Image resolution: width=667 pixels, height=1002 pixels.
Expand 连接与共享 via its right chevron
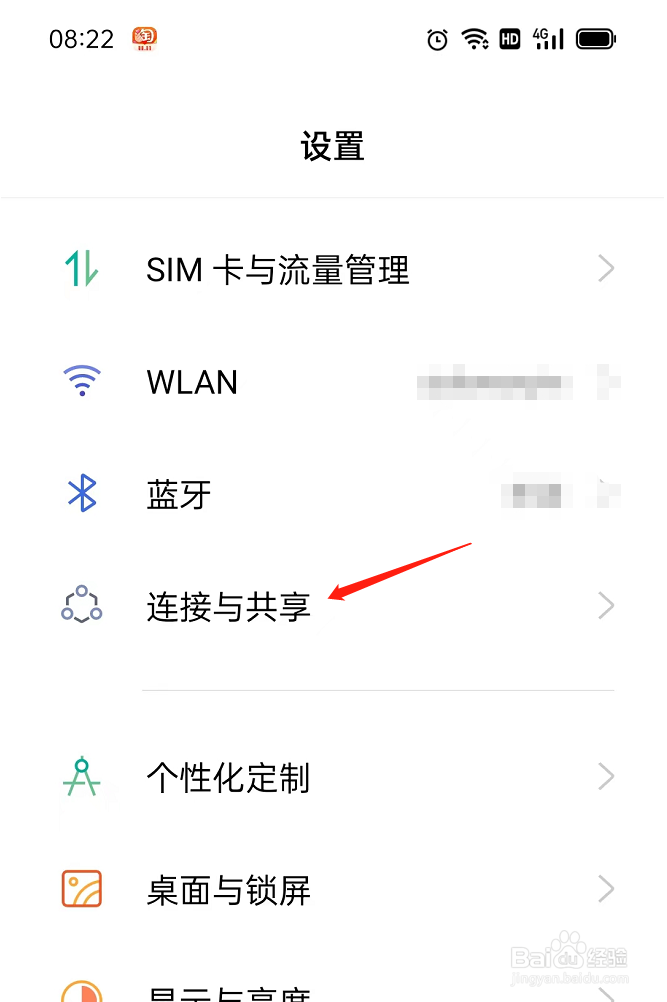[606, 606]
